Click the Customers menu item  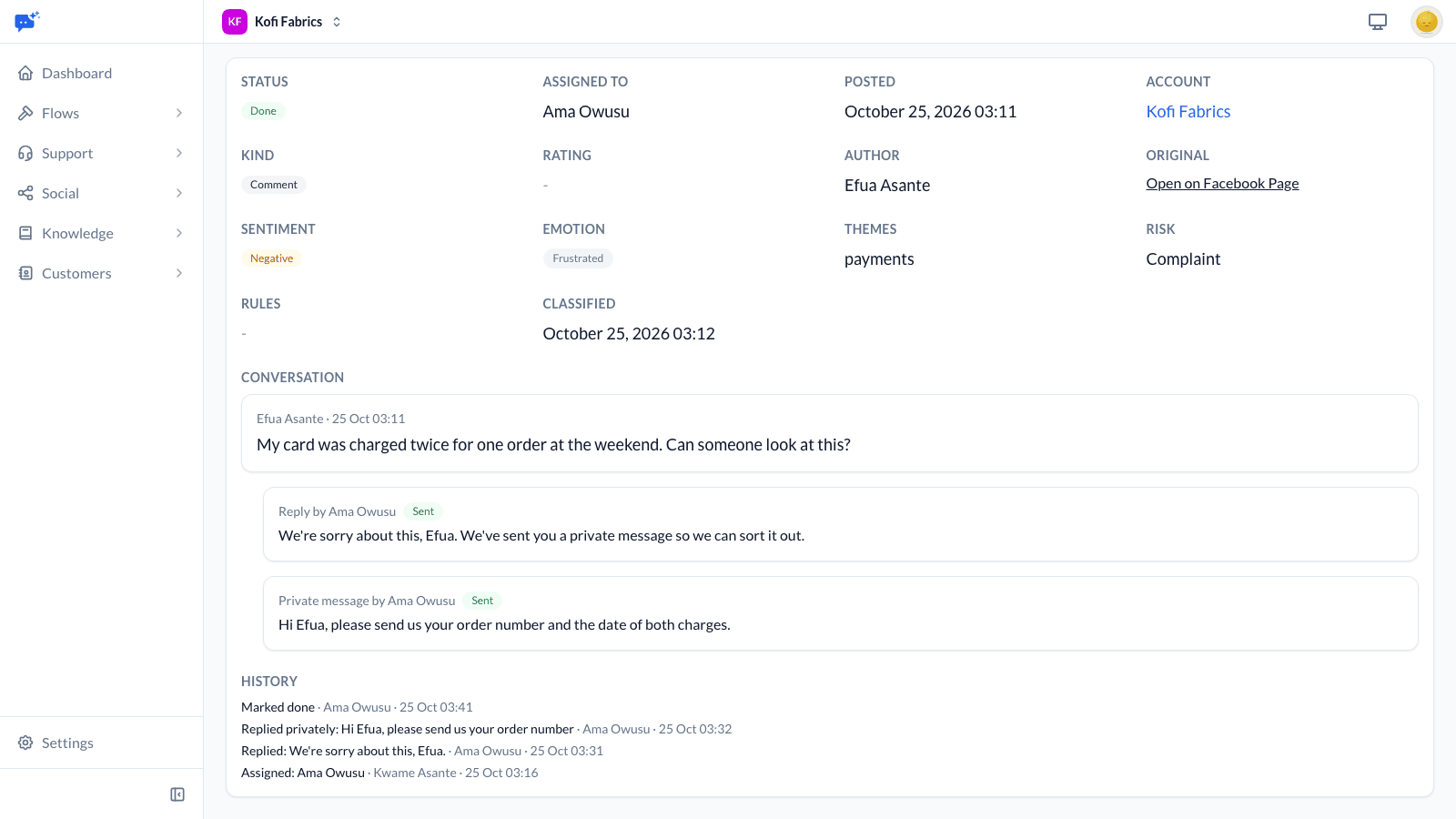click(101, 273)
